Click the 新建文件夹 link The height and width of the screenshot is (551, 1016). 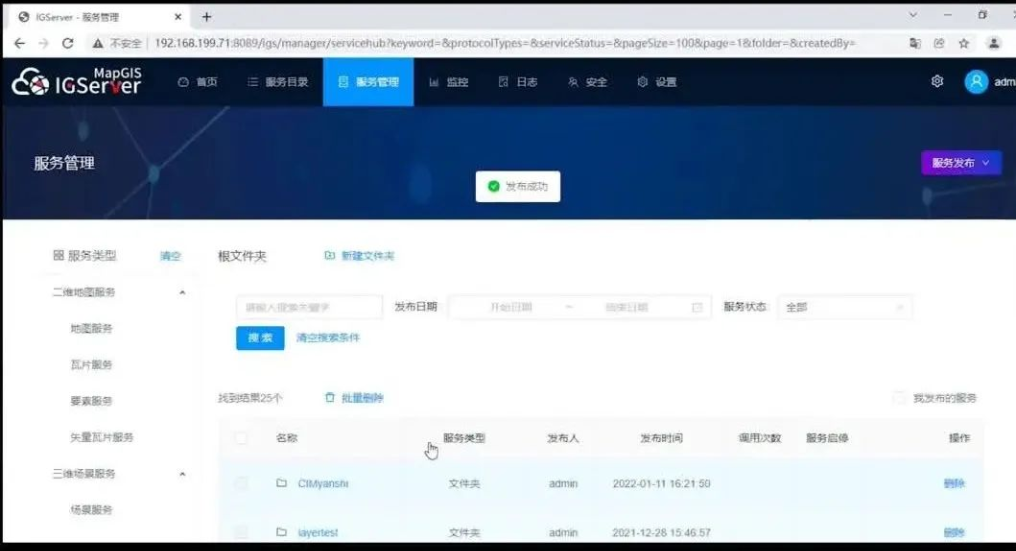(360, 256)
